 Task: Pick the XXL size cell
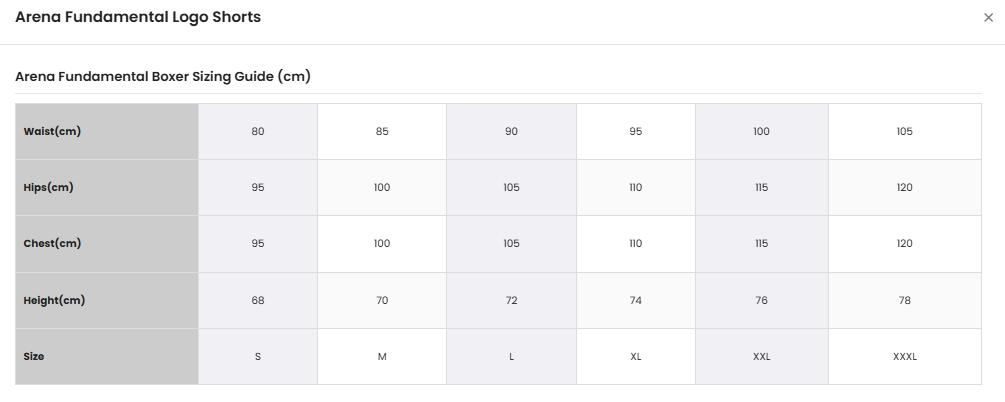(761, 356)
